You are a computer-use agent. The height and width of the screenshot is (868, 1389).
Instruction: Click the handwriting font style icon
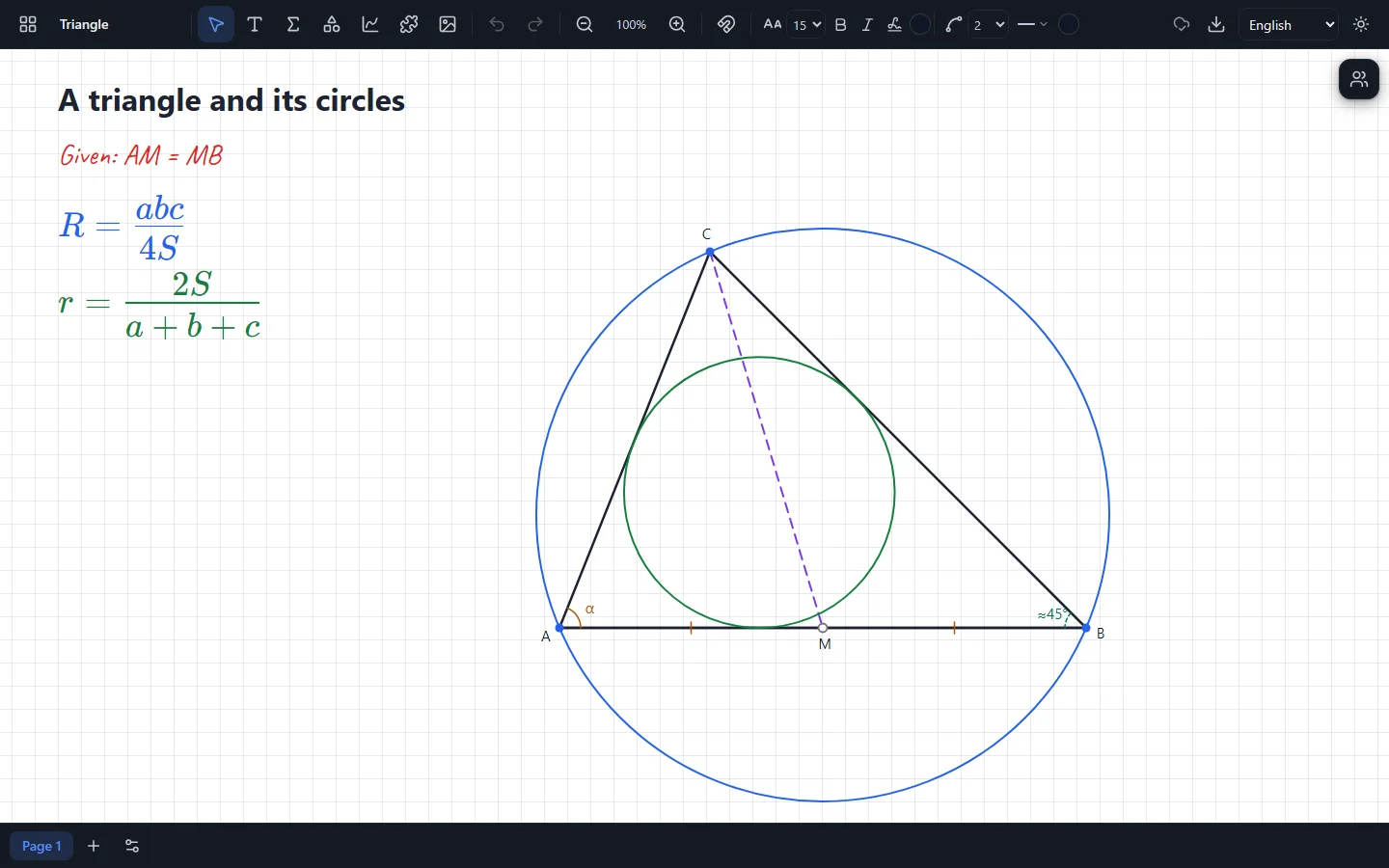pos(894,24)
